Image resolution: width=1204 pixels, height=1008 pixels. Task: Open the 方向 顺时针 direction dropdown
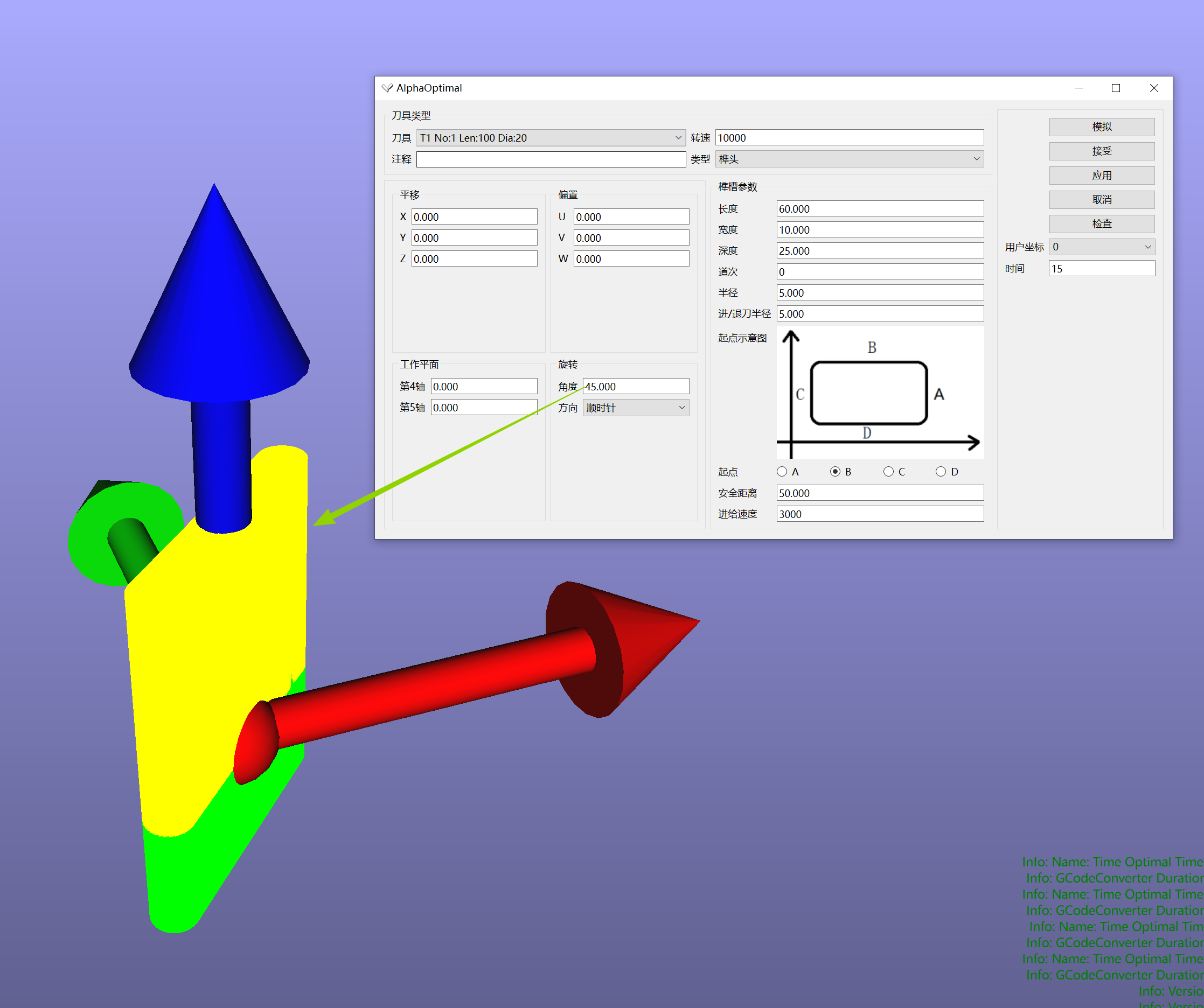pyautogui.click(x=635, y=408)
